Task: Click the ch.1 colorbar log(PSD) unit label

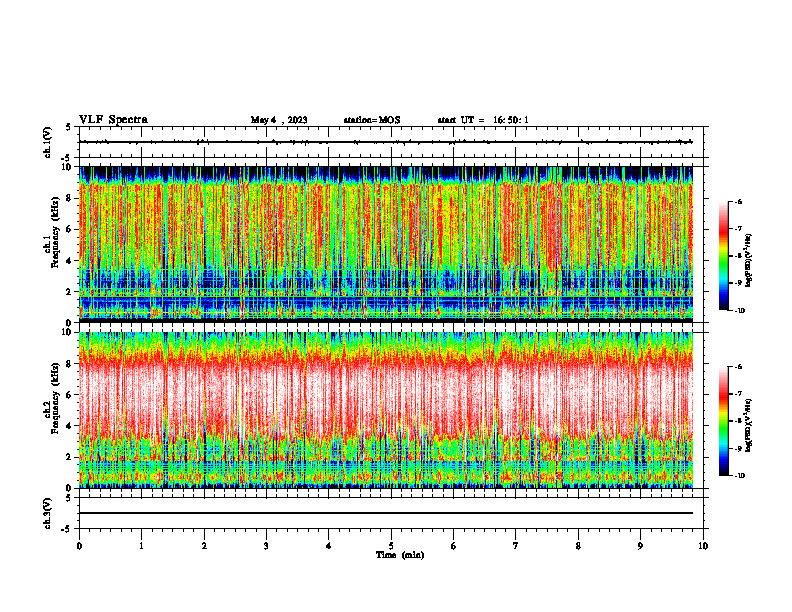Action: [x=748, y=260]
